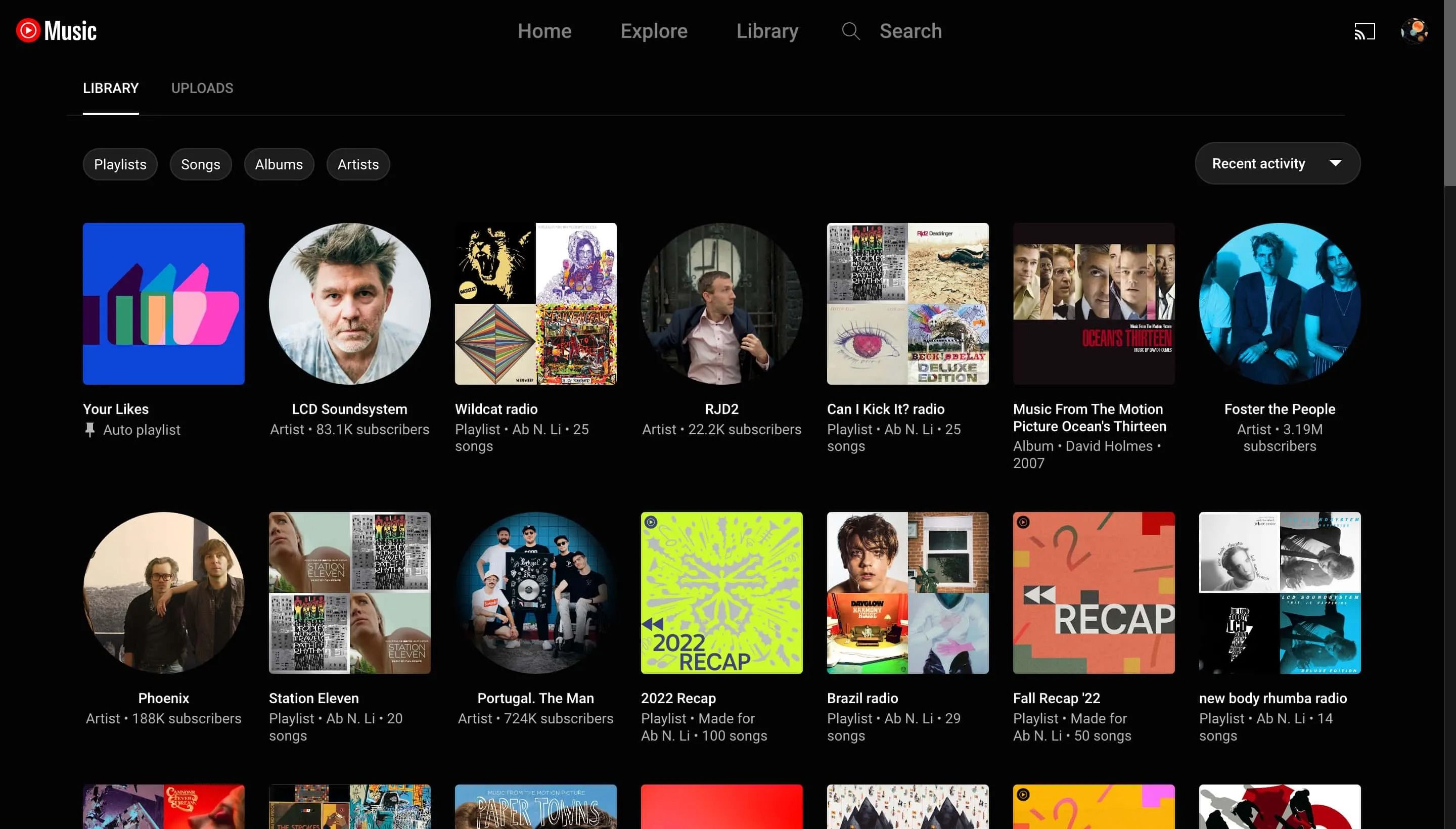The height and width of the screenshot is (829, 1456).
Task: Open the Search bar icon
Action: click(851, 30)
